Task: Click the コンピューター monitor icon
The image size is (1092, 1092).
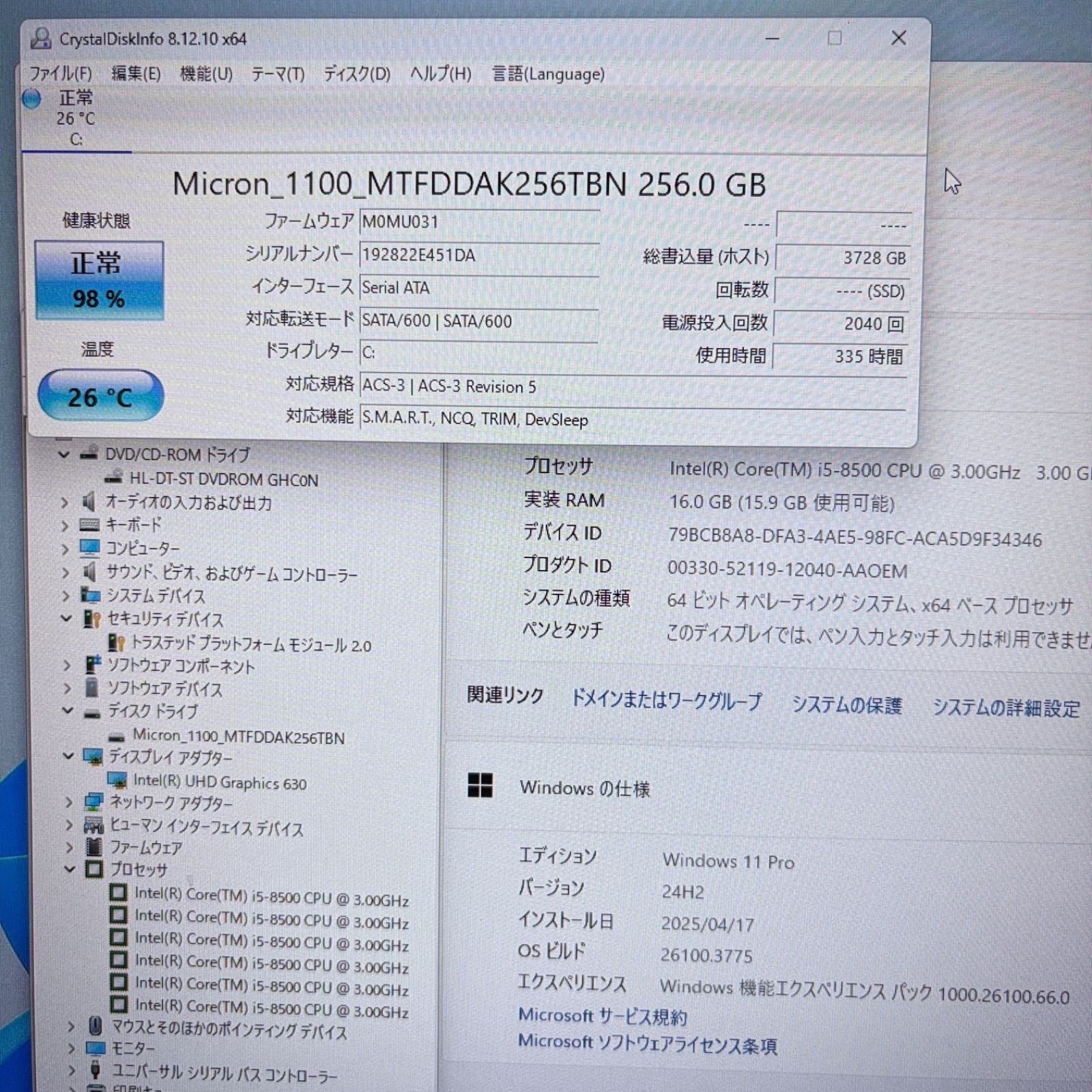Action: pyautogui.click(x=90, y=547)
